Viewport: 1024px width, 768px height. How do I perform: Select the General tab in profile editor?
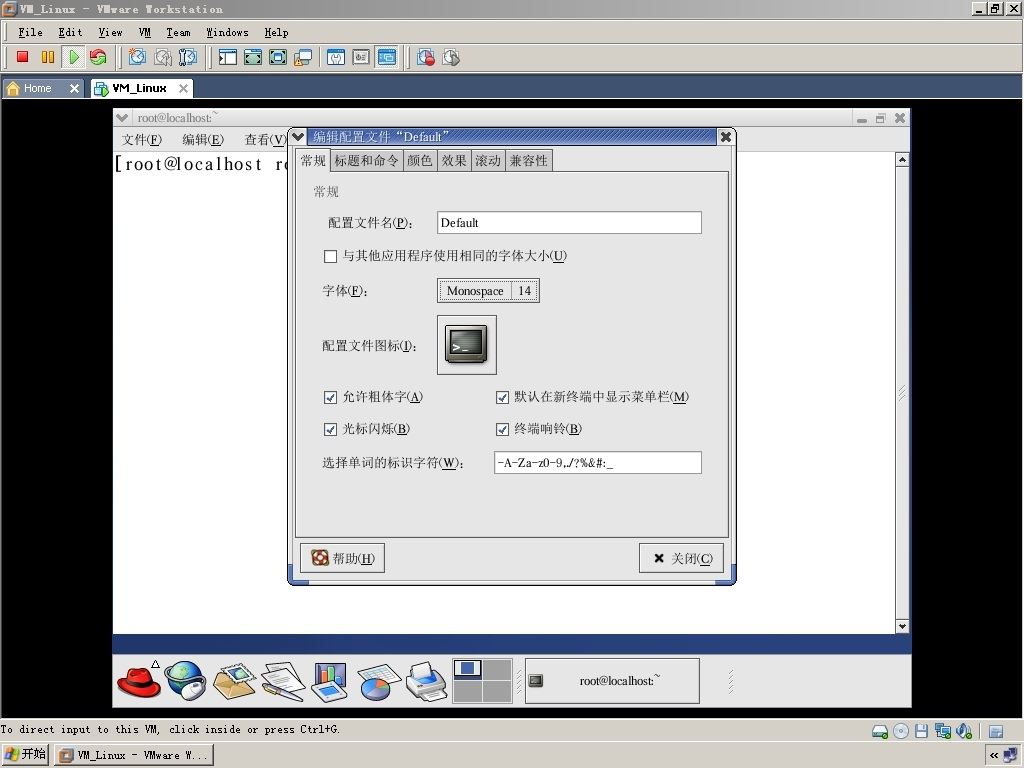click(x=313, y=161)
